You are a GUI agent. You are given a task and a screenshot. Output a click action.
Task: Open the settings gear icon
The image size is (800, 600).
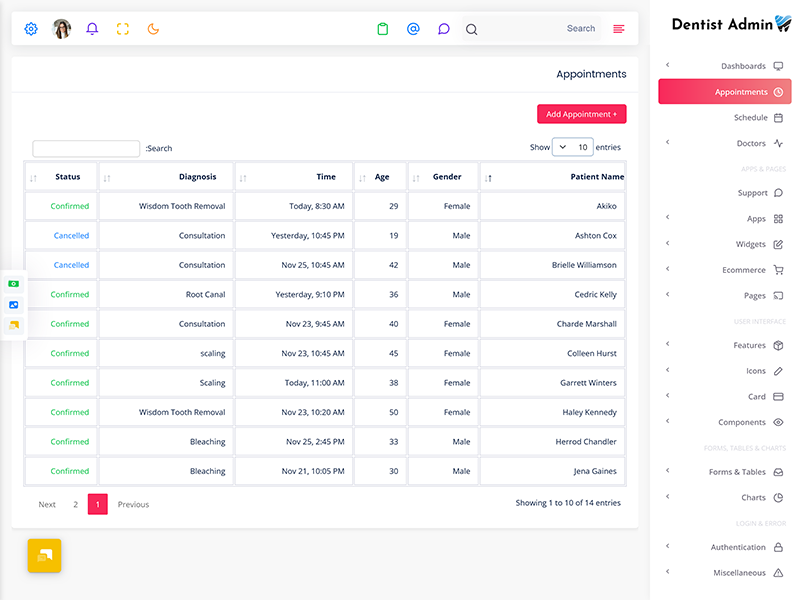(x=31, y=29)
